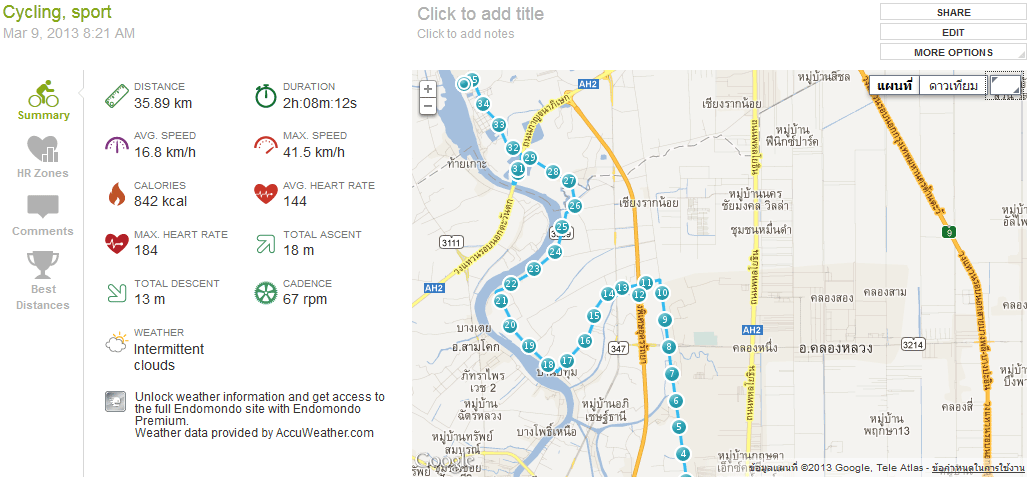The width and height of the screenshot is (1031, 497).
Task: Expand the map overview corner control
Action: point(1005,86)
